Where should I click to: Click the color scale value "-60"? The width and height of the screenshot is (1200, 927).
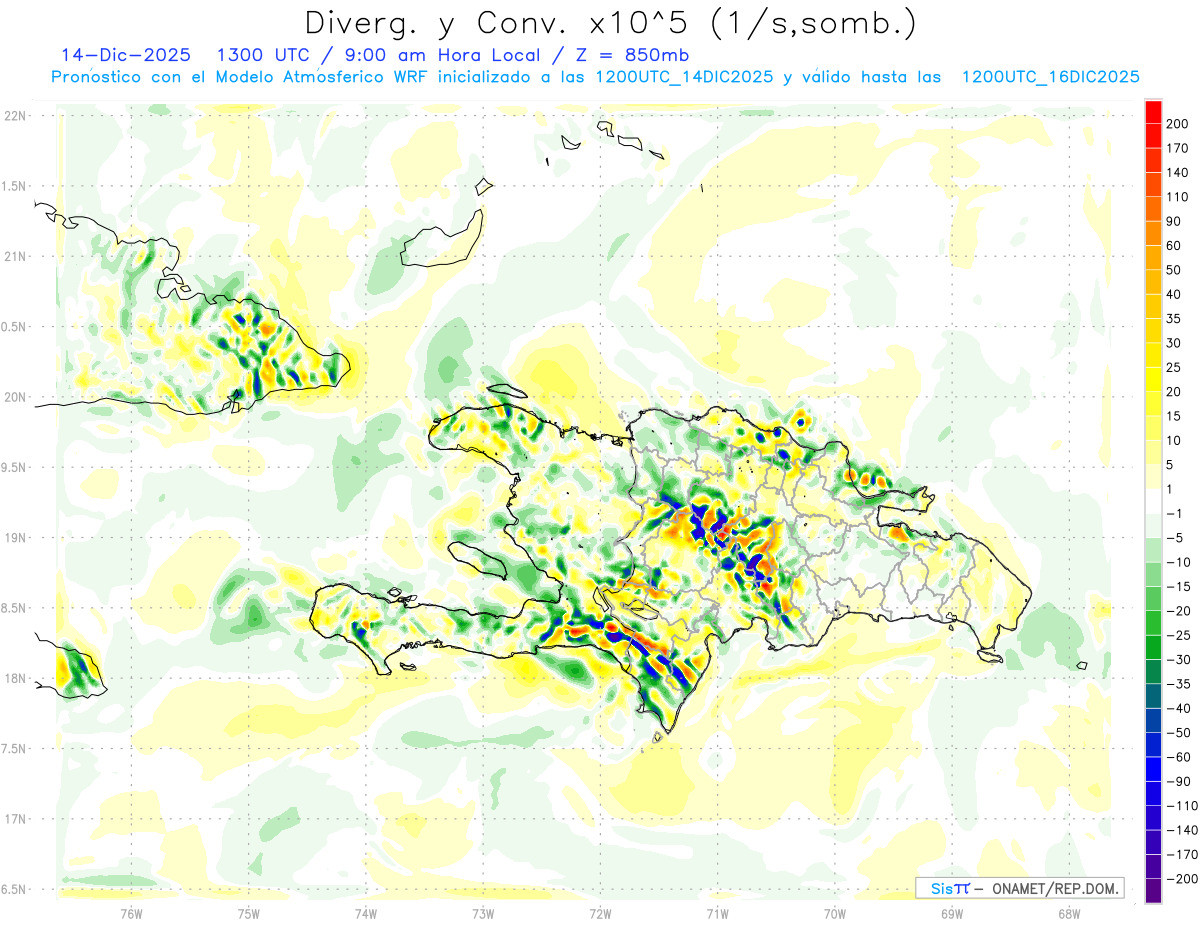(x=1181, y=758)
